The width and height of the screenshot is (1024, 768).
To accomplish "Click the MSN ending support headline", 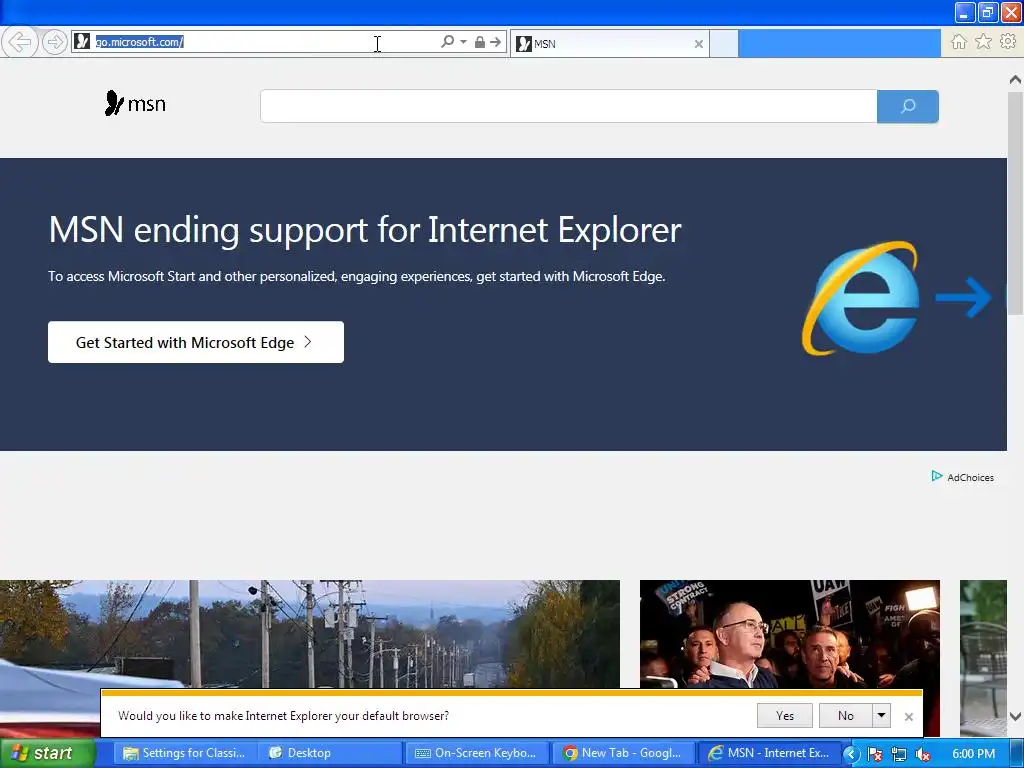I will (365, 230).
